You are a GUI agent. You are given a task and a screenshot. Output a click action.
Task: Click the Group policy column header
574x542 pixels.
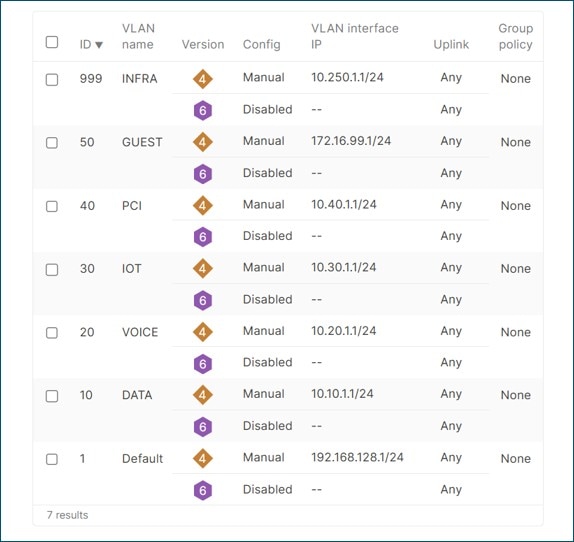click(x=515, y=36)
